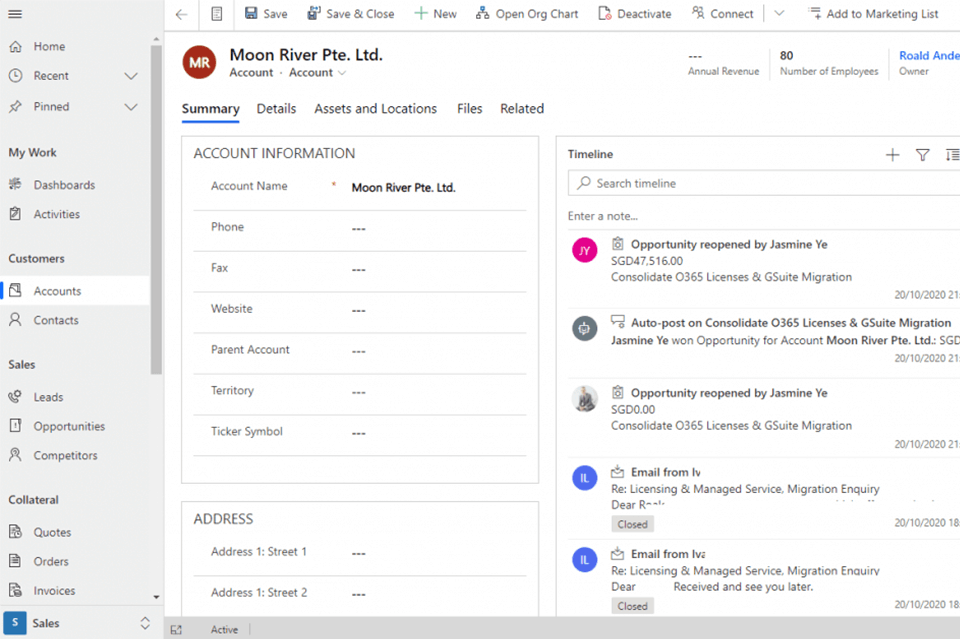
Task: Click the hamburger menu icon
Action: coord(15,14)
